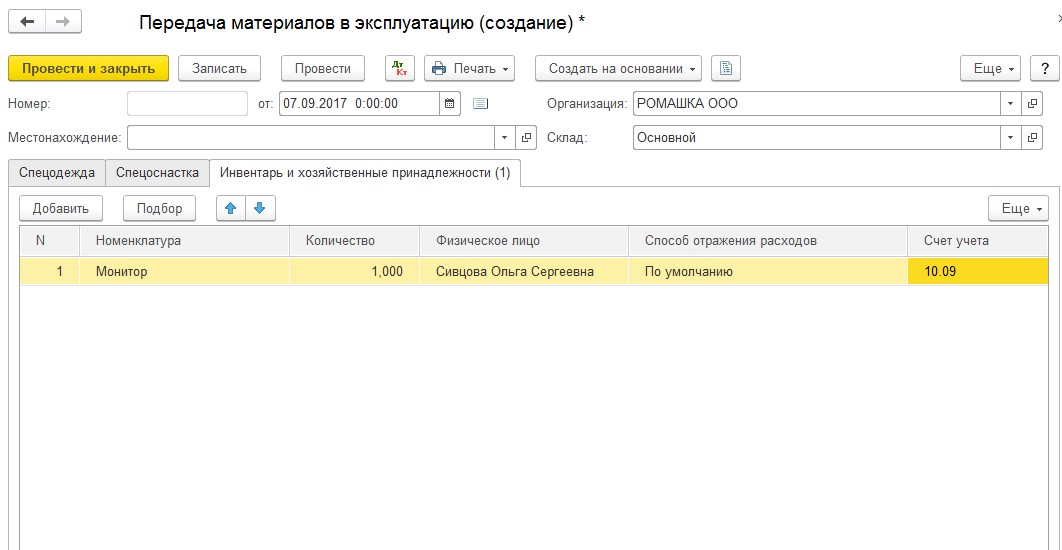Viewport: 1062px width, 550px height.
Task: Click the forward navigation arrow
Action: click(63, 22)
